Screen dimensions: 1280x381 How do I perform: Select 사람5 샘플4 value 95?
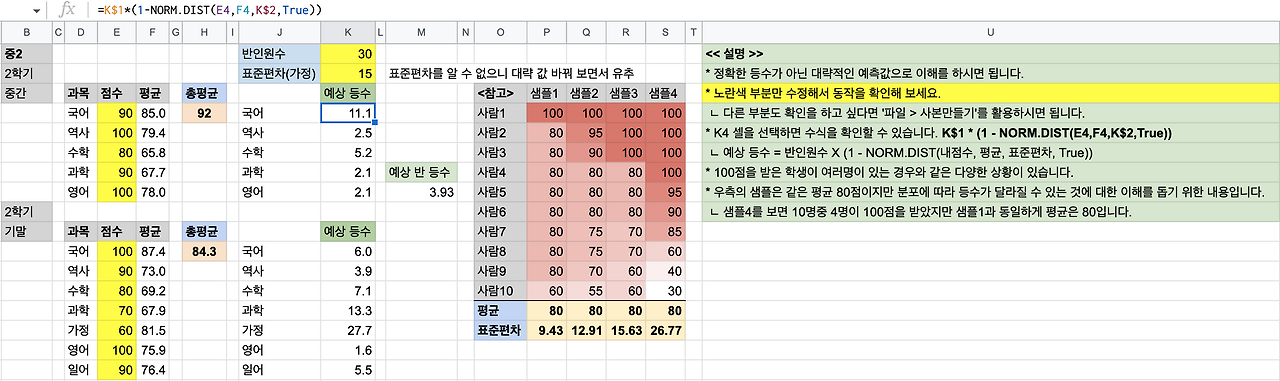point(665,192)
